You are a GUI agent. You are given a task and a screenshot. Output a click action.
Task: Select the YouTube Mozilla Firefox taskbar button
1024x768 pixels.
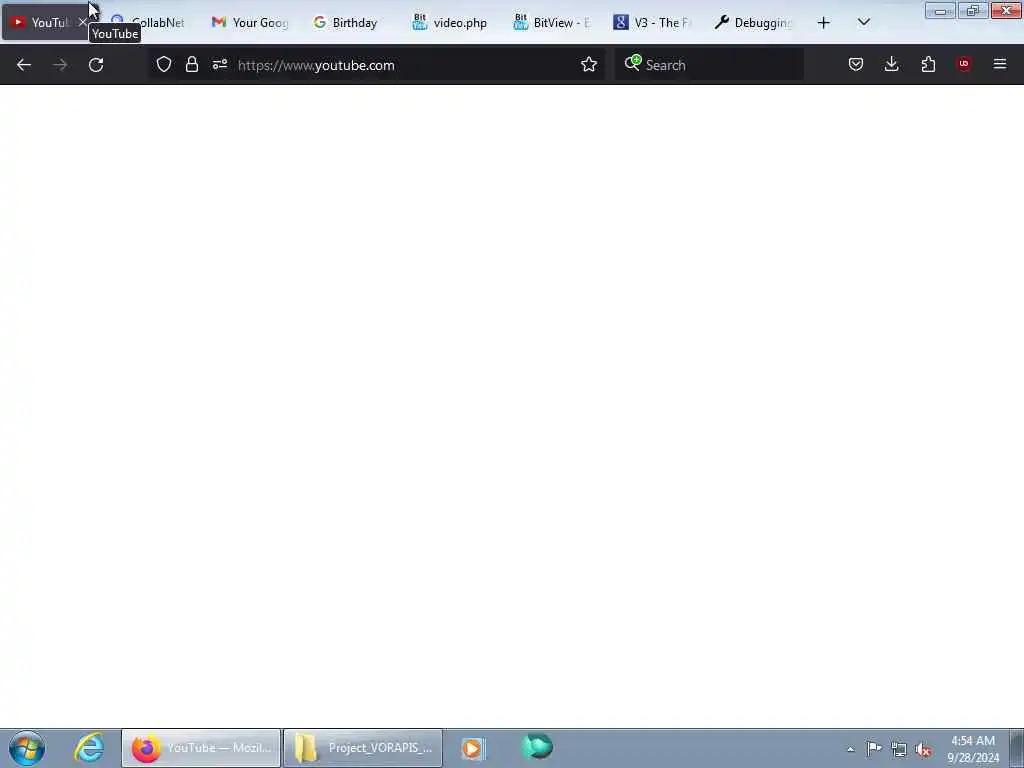(201, 748)
